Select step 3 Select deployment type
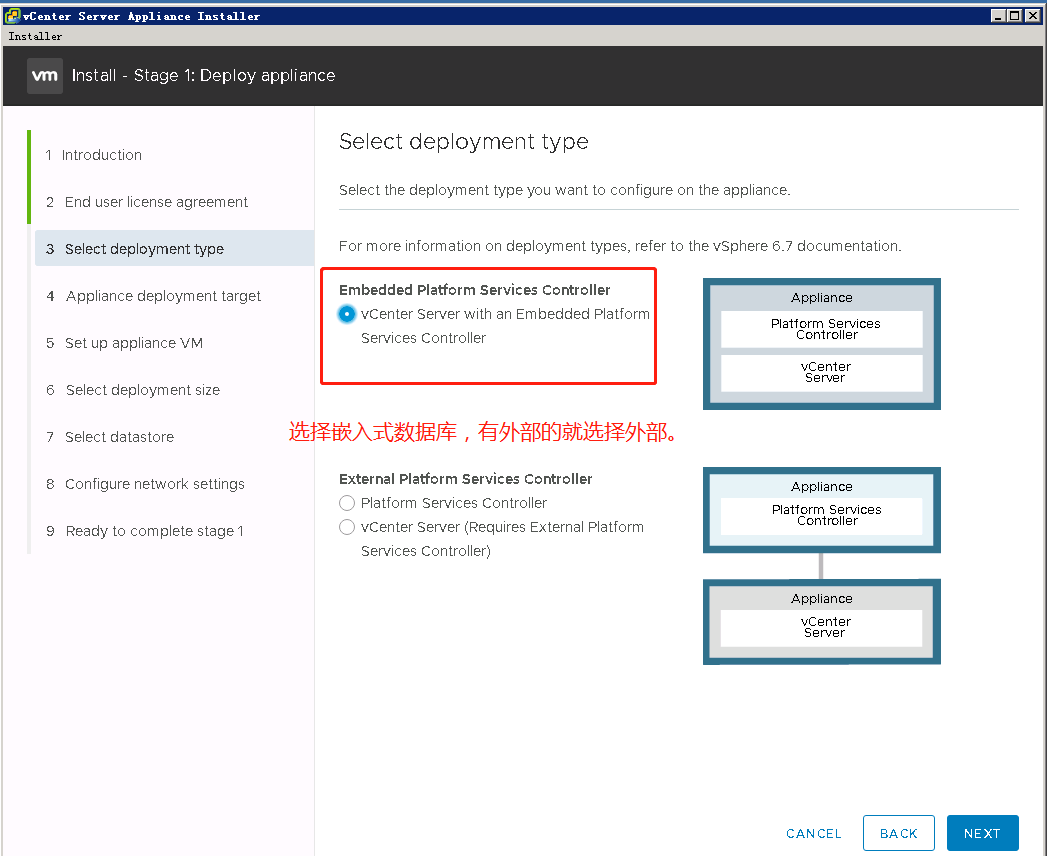 (174, 248)
